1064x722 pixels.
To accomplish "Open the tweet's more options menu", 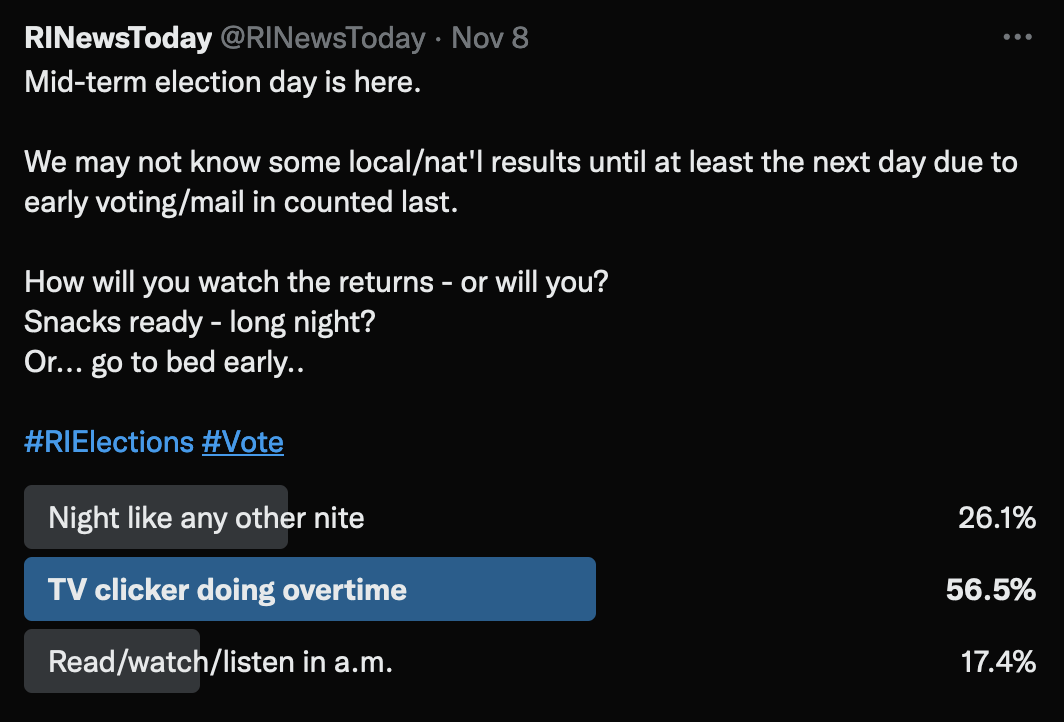I will tap(1017, 38).
